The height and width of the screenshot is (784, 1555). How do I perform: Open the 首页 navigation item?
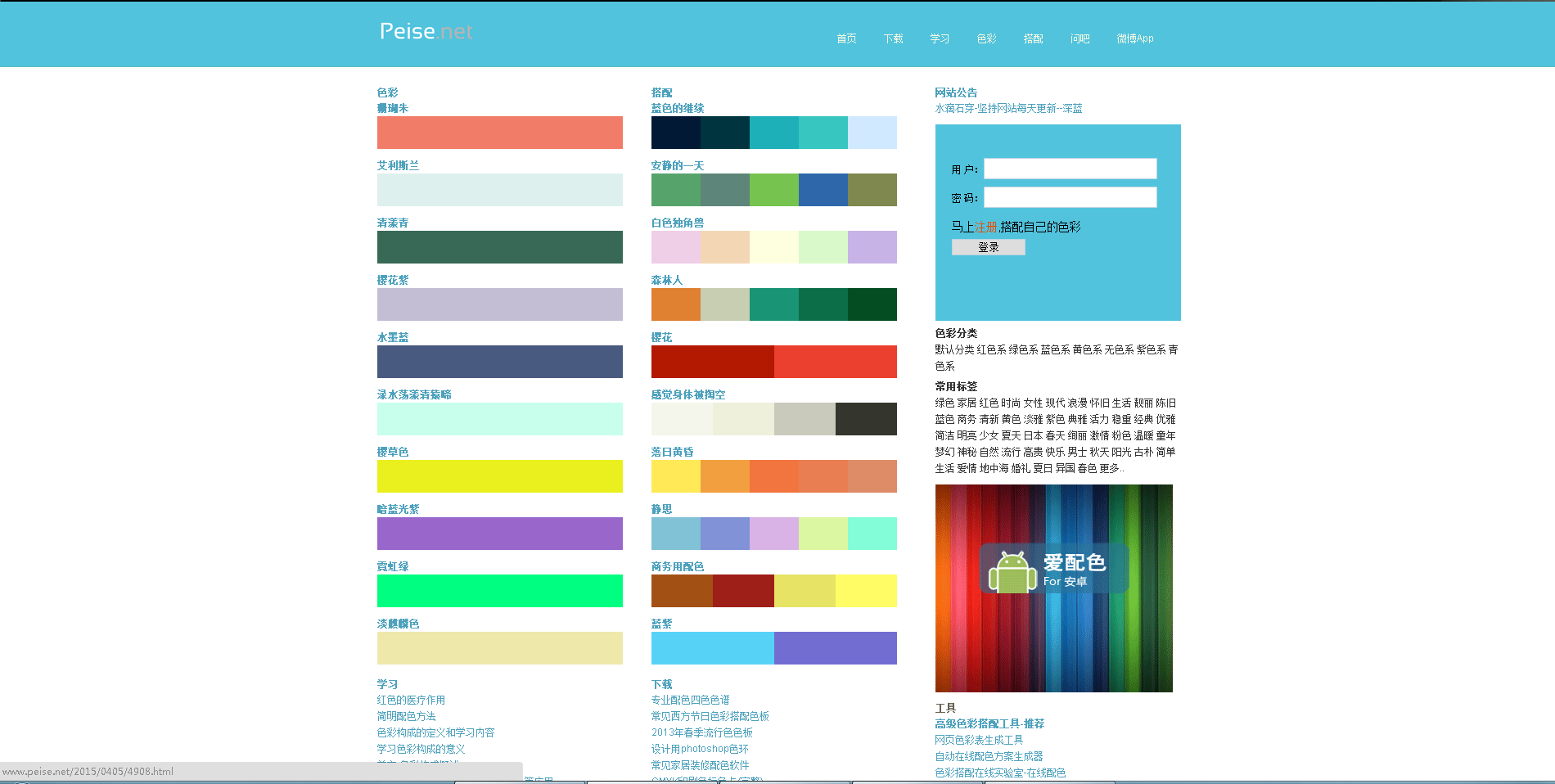846,38
